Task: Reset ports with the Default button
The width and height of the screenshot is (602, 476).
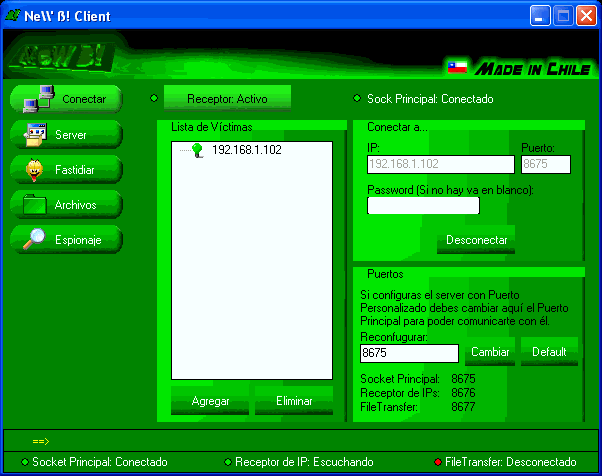Action: [x=549, y=352]
